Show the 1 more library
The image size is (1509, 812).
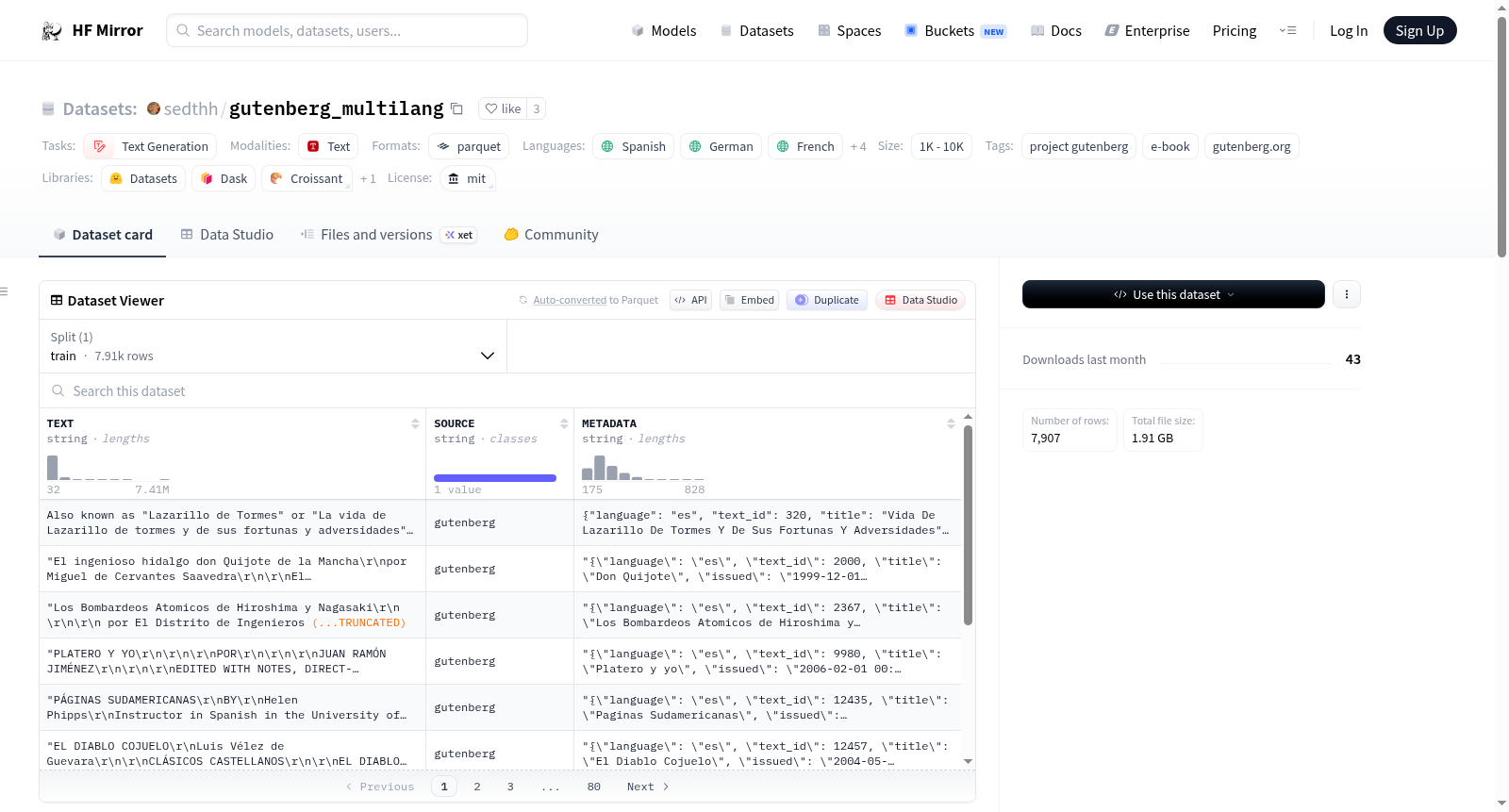point(368,179)
